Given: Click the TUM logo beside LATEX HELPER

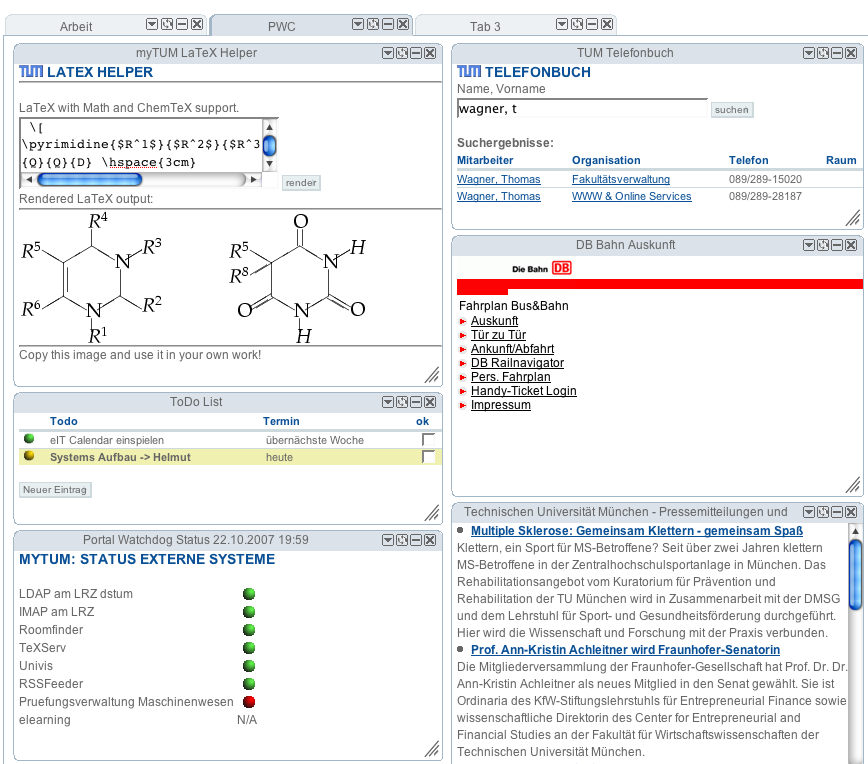Looking at the screenshot, I should (31, 72).
